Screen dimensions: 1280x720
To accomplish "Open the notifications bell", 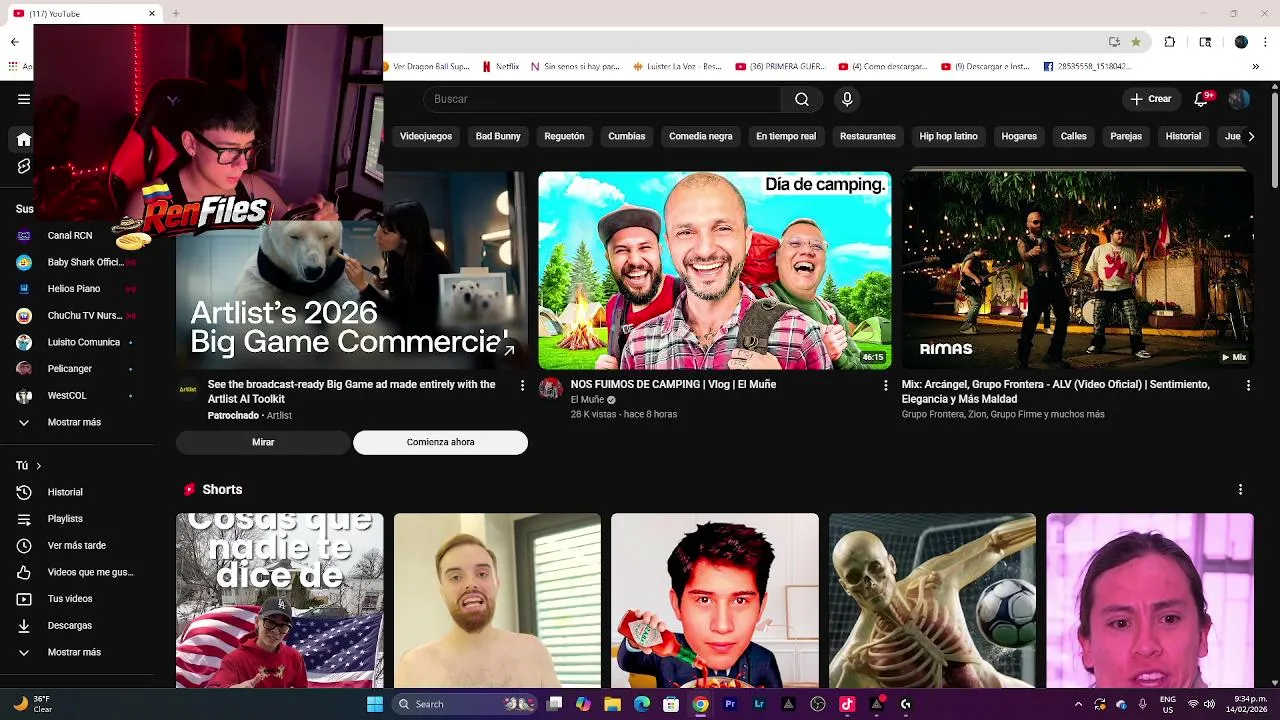I will click(1202, 99).
